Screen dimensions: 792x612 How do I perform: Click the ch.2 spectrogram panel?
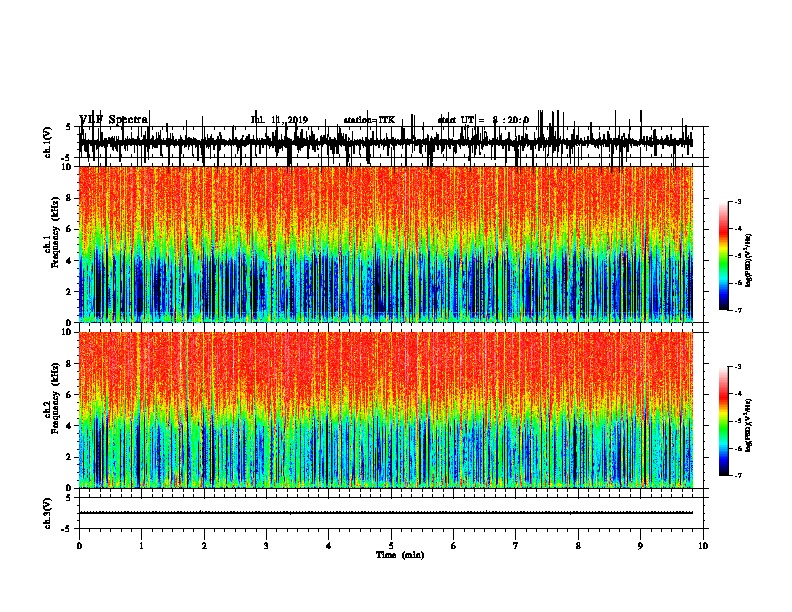pos(386,410)
